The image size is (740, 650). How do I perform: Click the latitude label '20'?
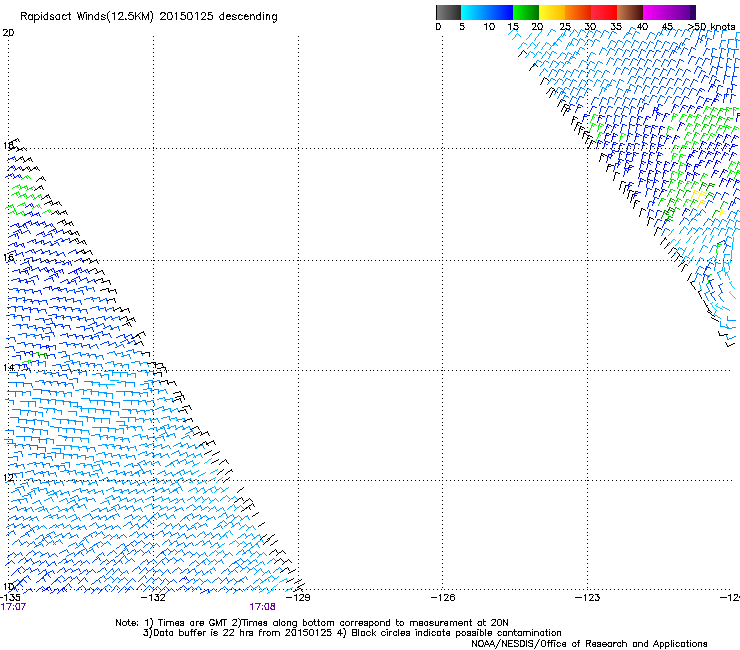[8, 33]
